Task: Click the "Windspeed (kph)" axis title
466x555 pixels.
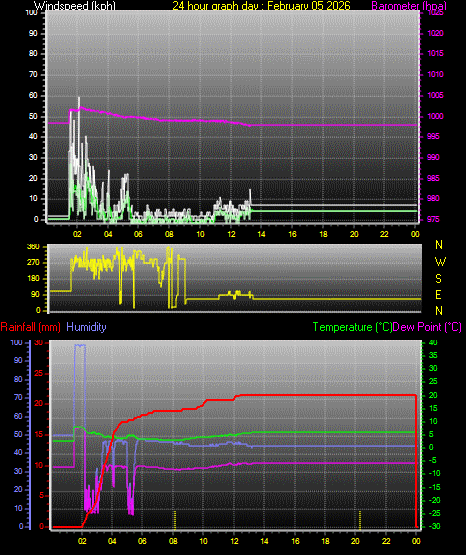Action: pos(75,6)
